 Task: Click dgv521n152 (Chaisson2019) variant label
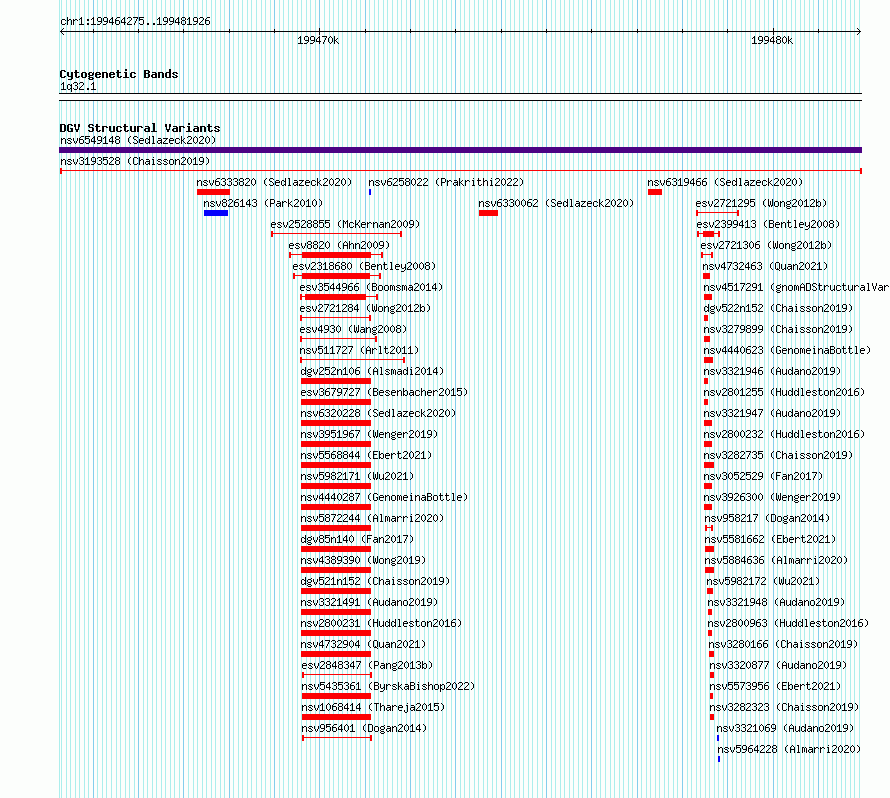375,581
